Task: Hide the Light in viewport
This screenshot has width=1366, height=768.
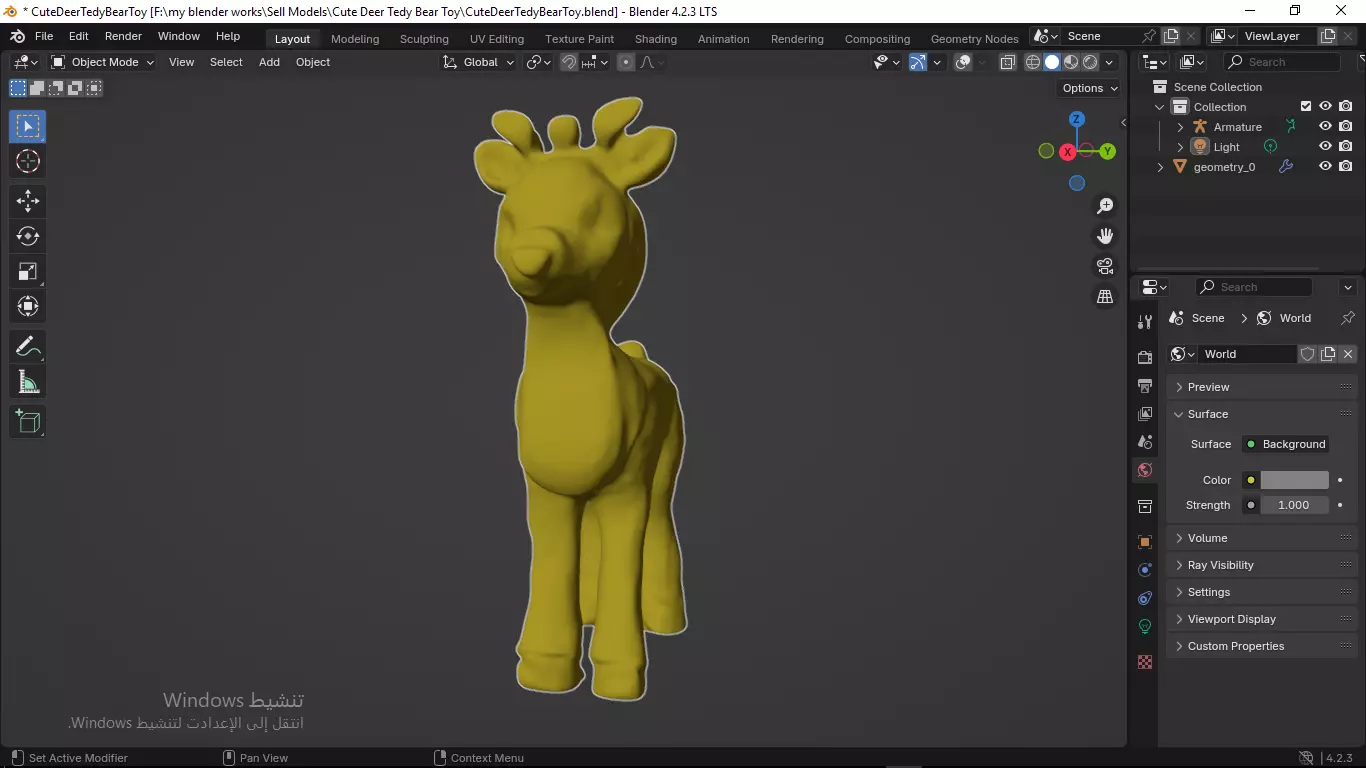Action: pyautogui.click(x=1325, y=147)
